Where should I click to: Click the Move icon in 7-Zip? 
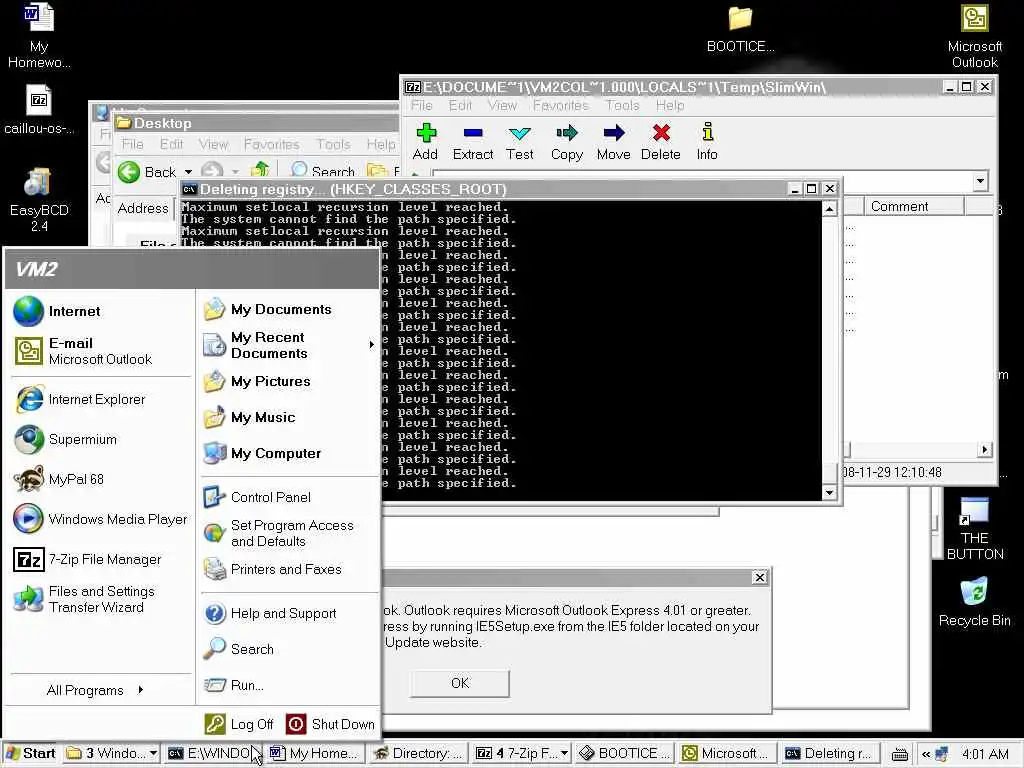pos(614,142)
